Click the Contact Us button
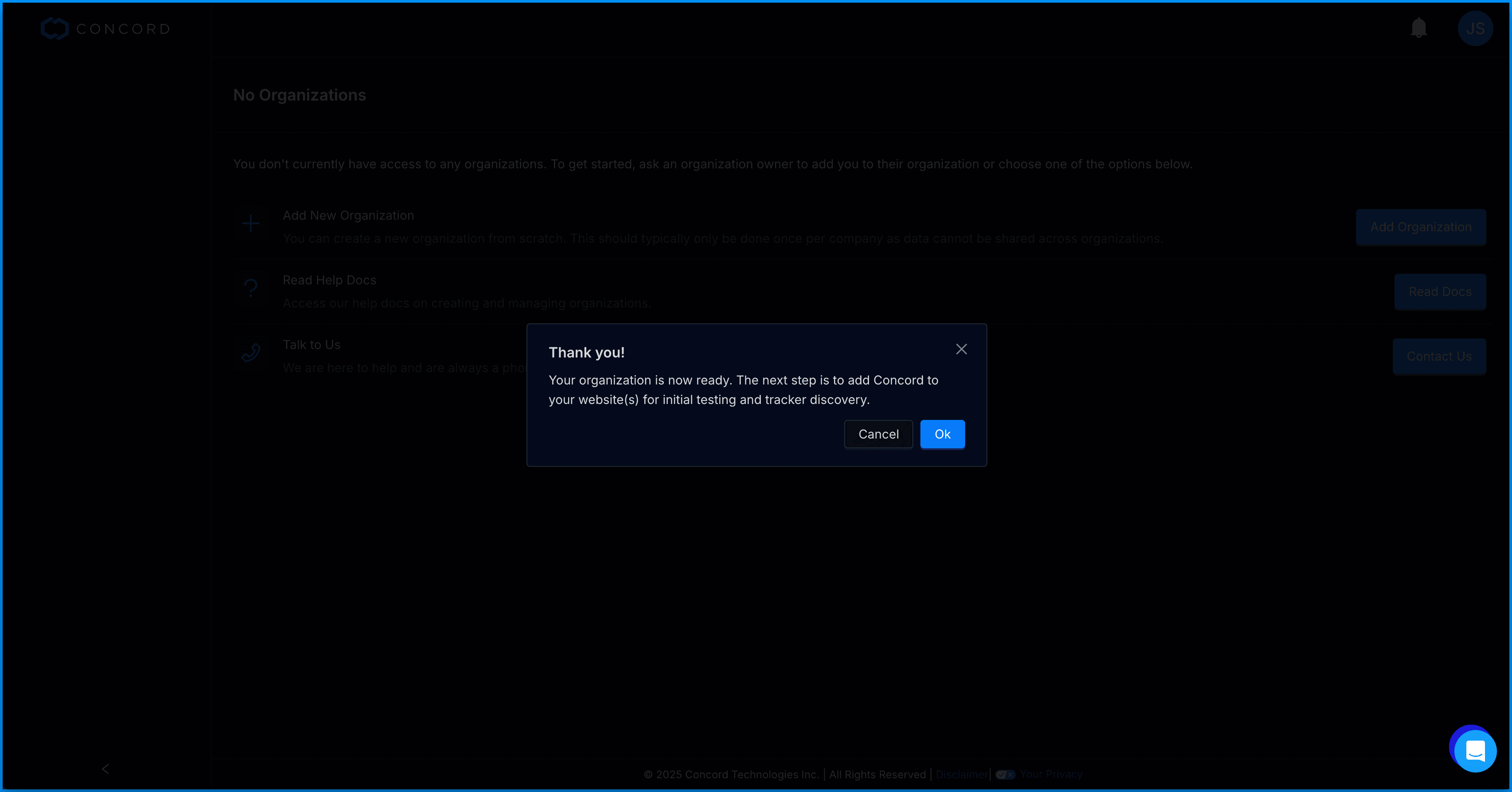Viewport: 1512px width, 792px height. coord(1438,356)
